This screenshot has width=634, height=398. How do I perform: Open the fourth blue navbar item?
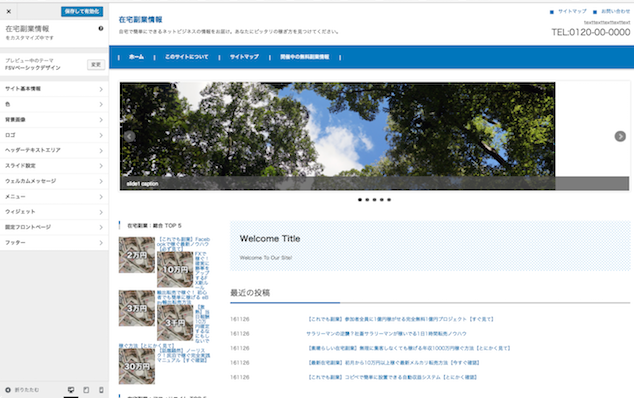pyautogui.click(x=304, y=57)
